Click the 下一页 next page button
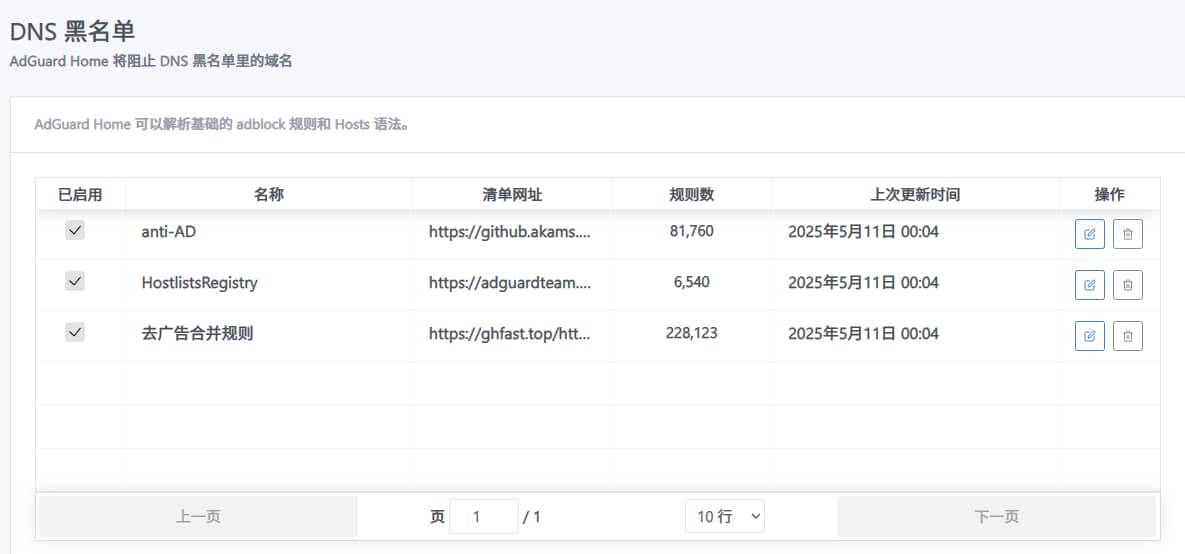The width and height of the screenshot is (1185, 554). [x=996, y=516]
